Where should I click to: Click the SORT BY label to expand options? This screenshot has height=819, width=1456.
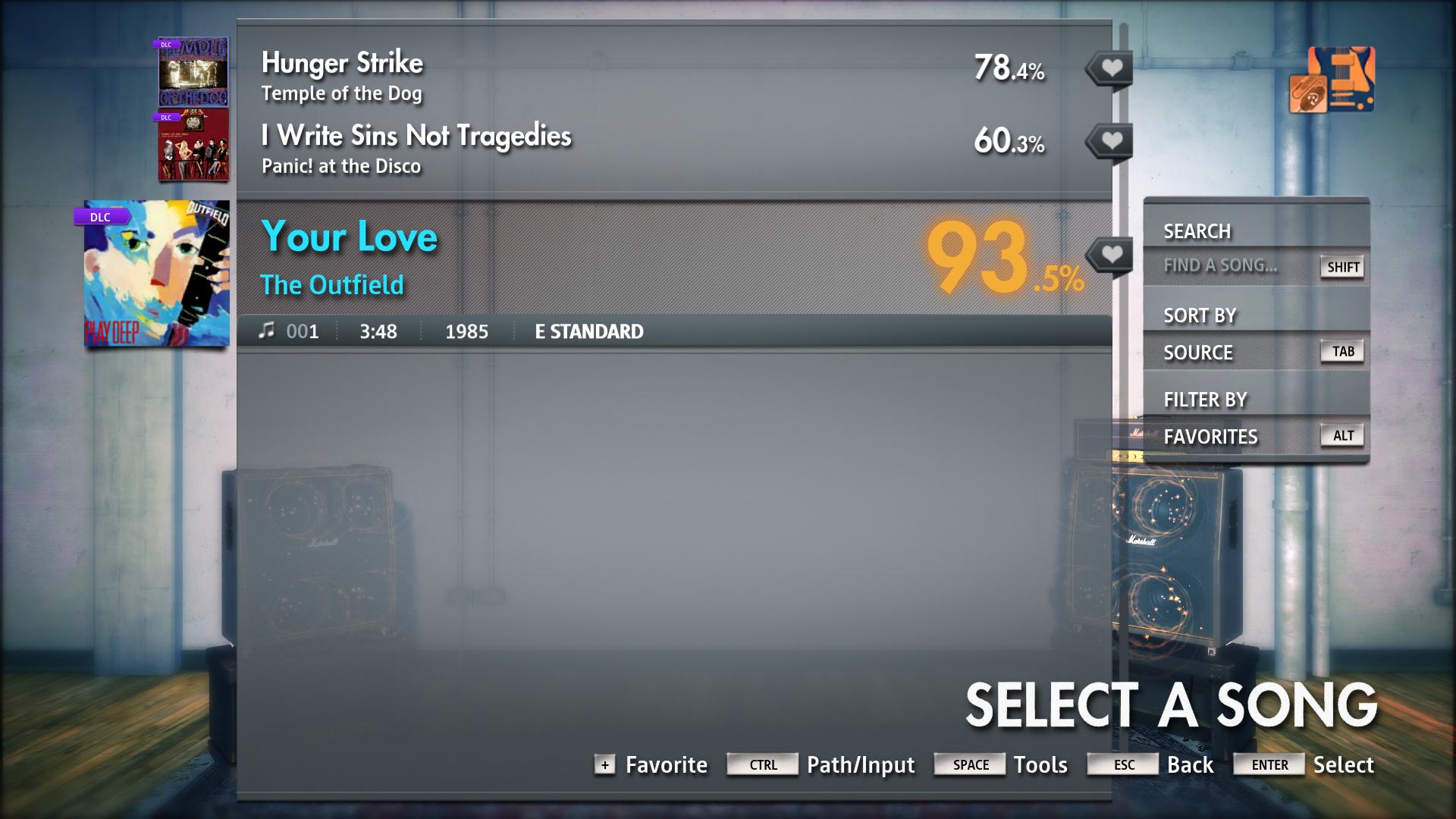tap(1201, 315)
